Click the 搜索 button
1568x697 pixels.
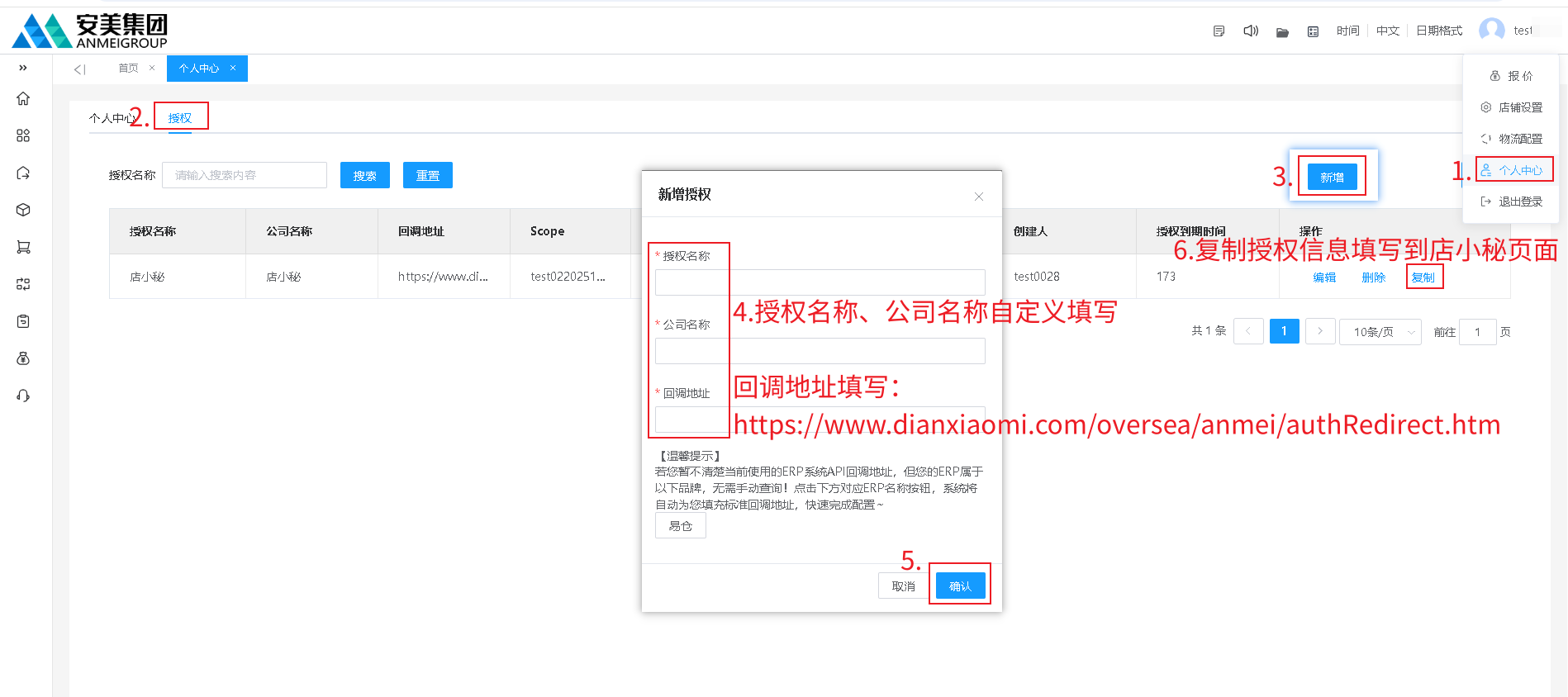365,175
